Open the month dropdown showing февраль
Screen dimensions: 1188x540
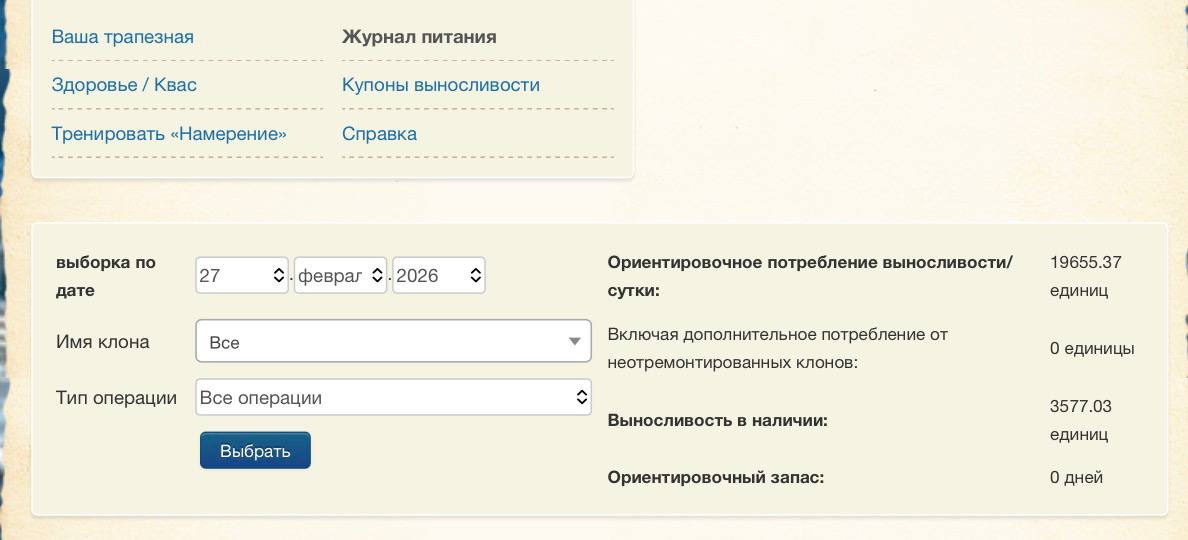[340, 275]
